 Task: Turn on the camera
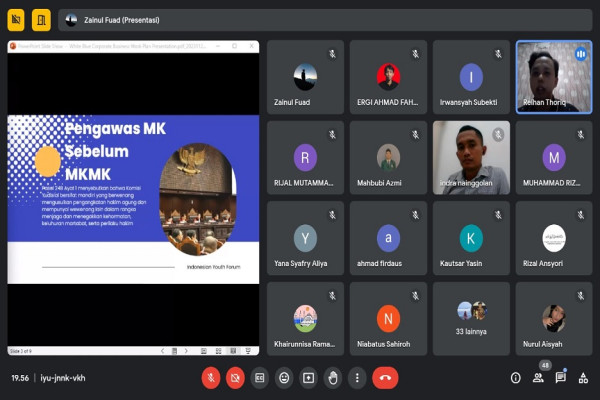(x=235, y=378)
